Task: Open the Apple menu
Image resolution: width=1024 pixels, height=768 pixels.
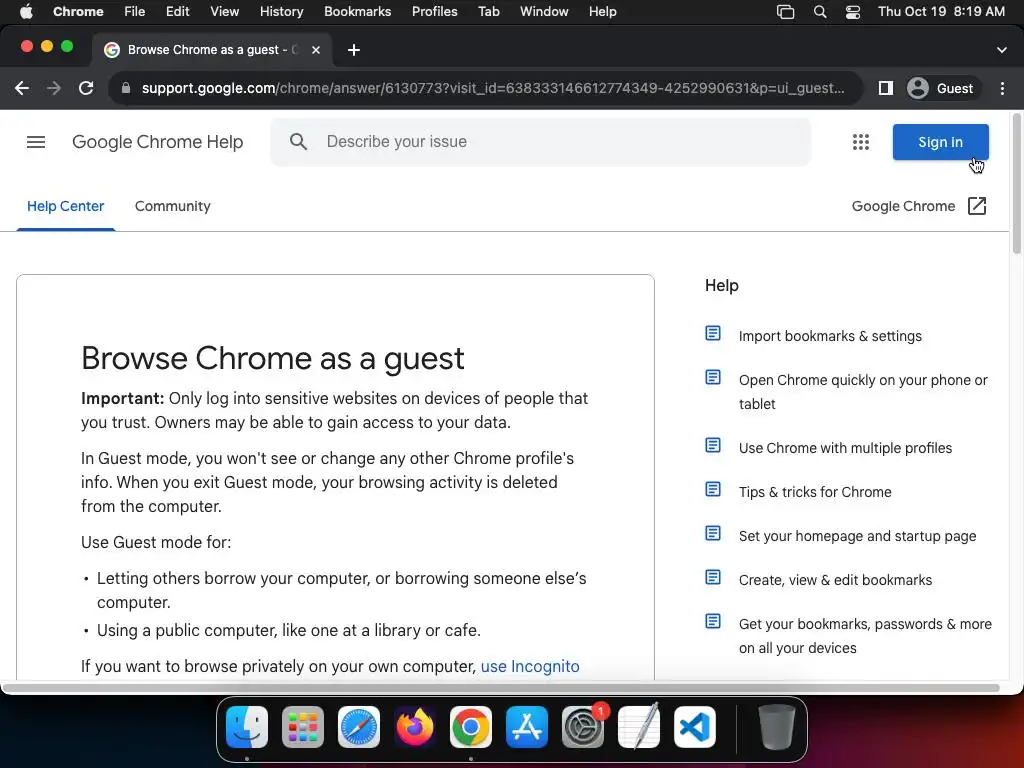Action: (26, 12)
